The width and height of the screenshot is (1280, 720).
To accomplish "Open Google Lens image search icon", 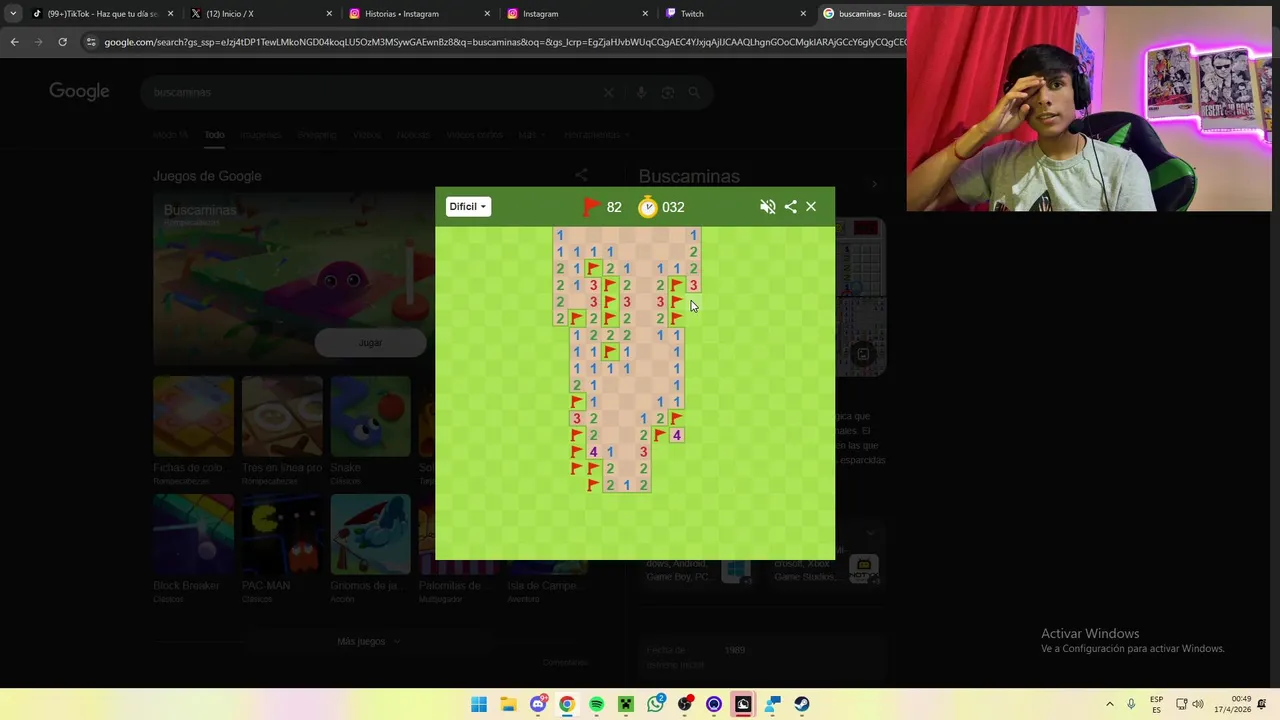I will coord(668,92).
